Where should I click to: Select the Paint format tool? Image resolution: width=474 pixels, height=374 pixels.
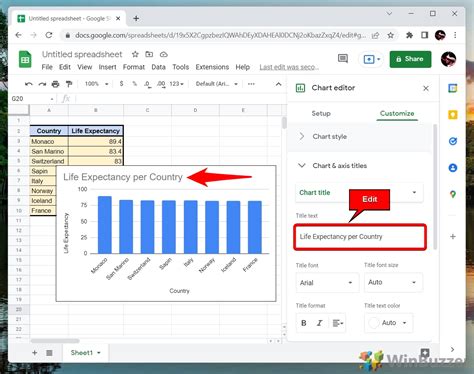pyautogui.click(x=69, y=84)
